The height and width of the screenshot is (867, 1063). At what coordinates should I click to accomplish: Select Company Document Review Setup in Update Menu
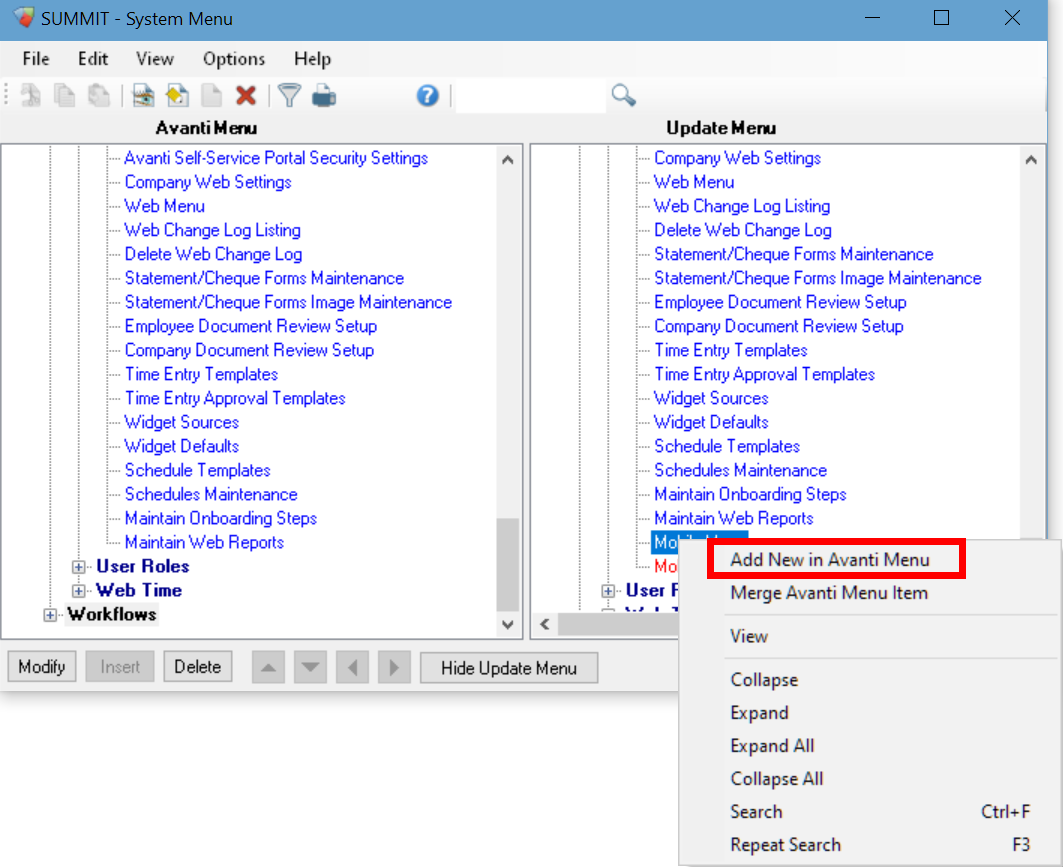[778, 327]
